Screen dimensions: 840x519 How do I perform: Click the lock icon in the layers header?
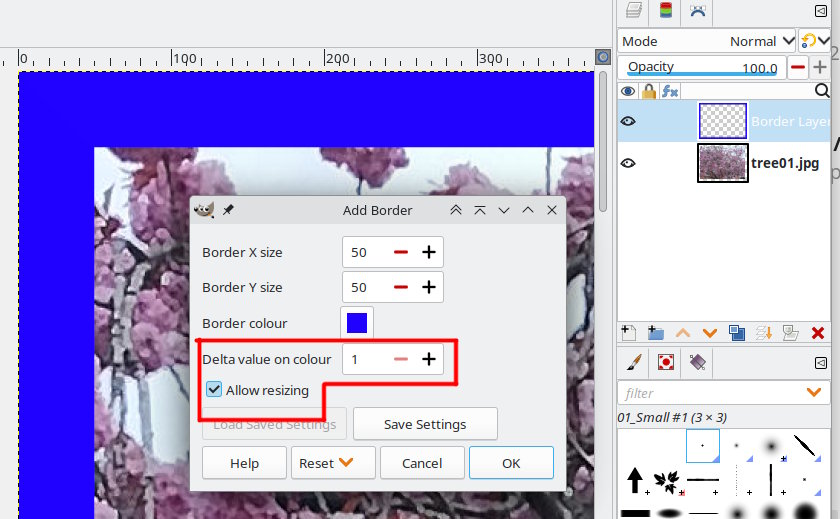tap(649, 92)
